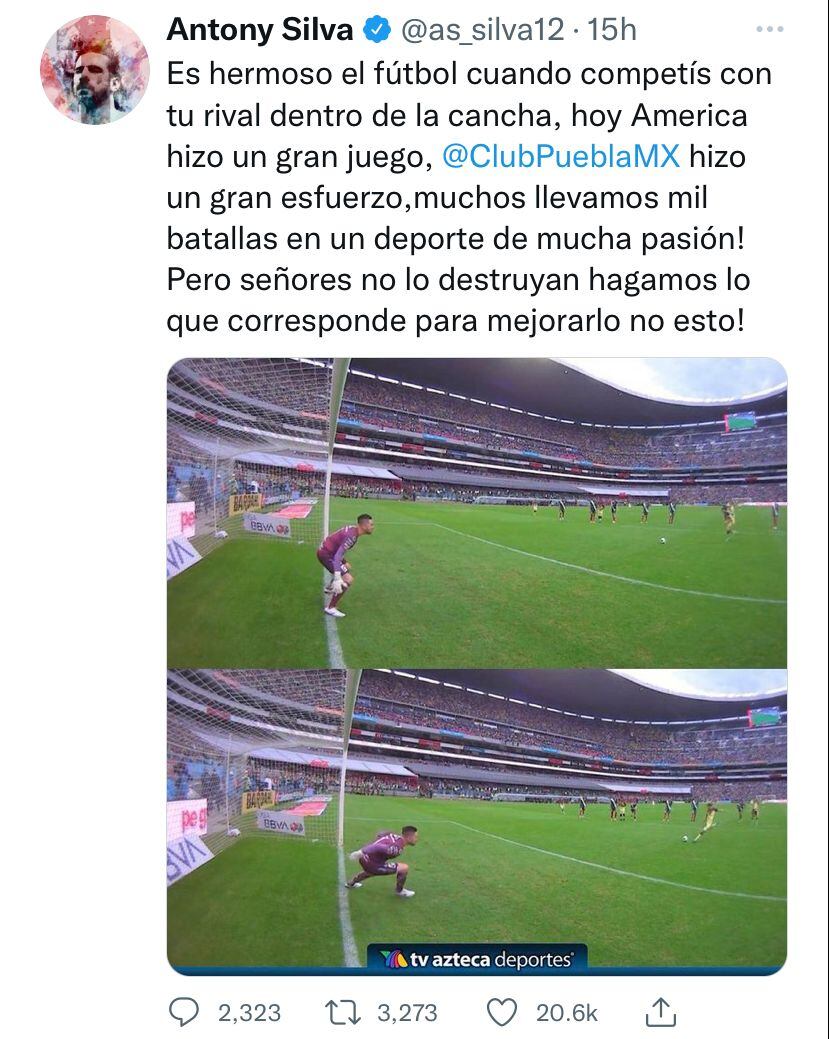View the 2,323 replies count
Image resolution: width=829 pixels, height=1039 pixels.
tap(249, 1013)
